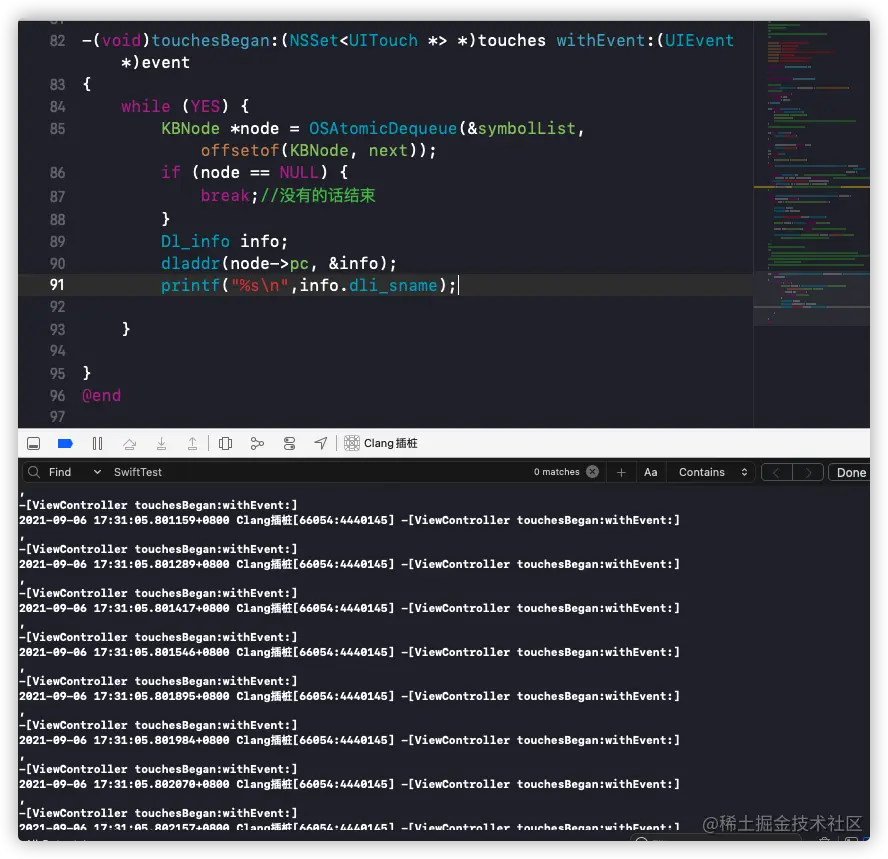Viewport: 888px width, 859px height.
Task: Add a search pattern with the plus icon
Action: [x=621, y=472]
